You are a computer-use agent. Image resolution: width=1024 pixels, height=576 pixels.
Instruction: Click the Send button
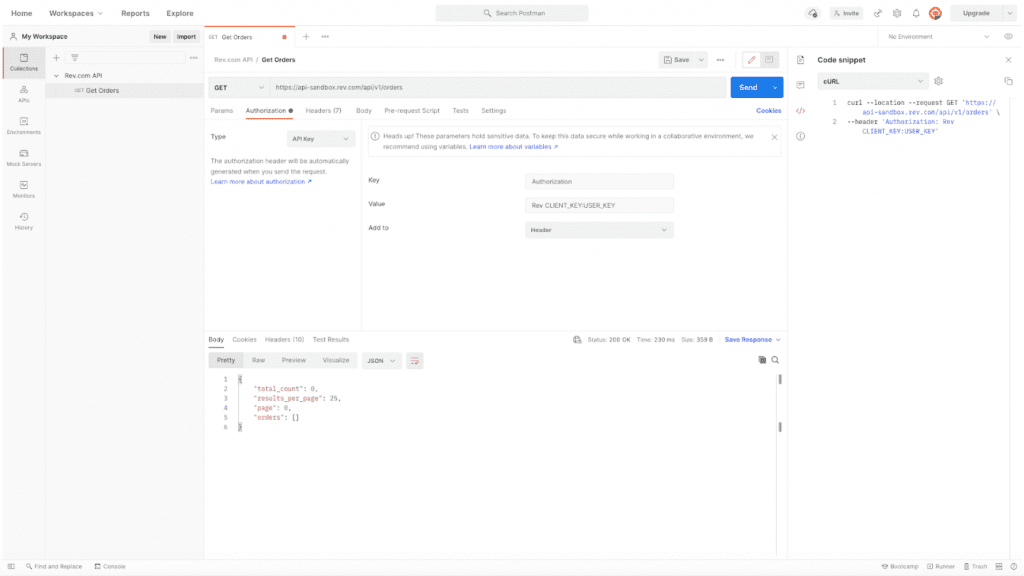(748, 88)
